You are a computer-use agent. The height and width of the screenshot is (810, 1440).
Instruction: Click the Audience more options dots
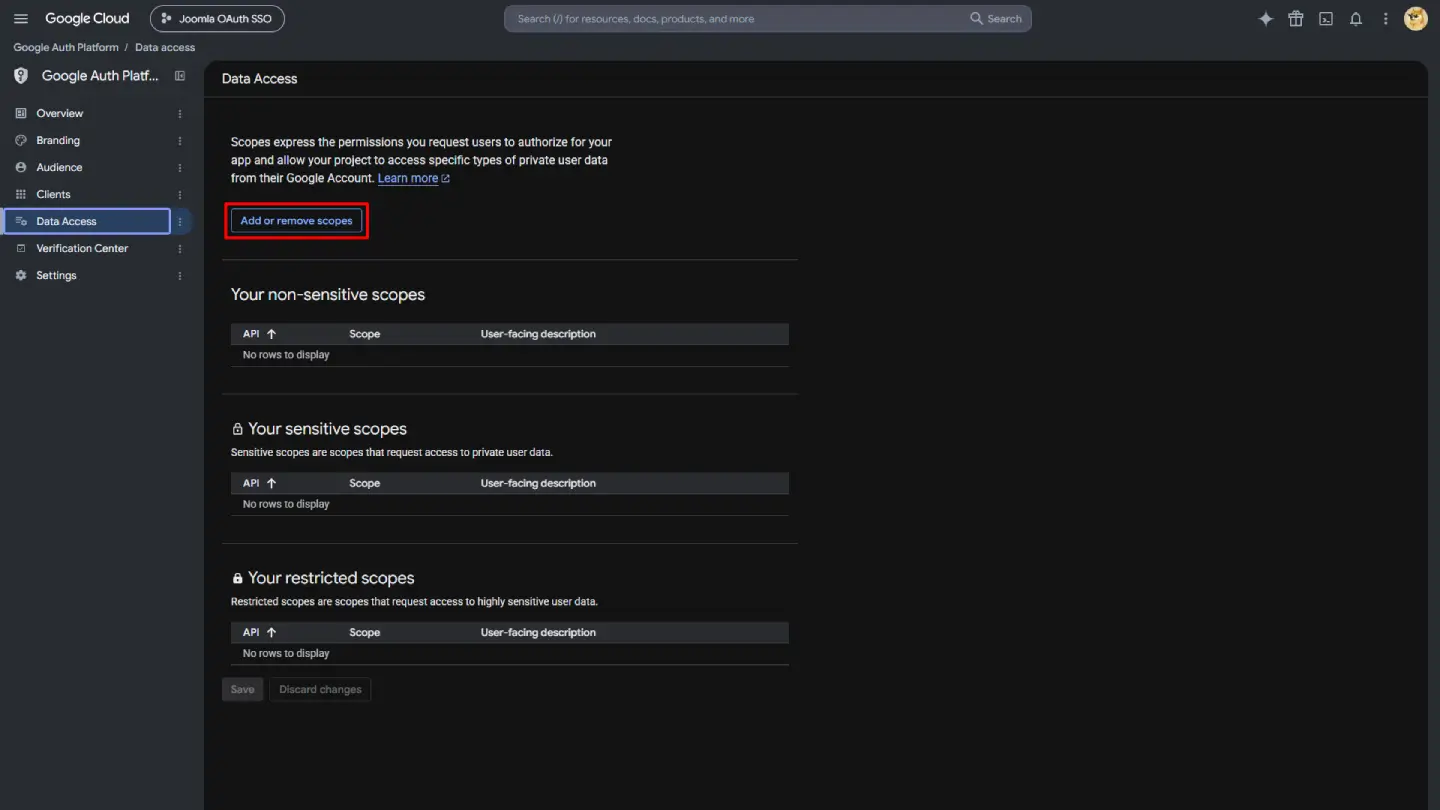[x=180, y=168]
